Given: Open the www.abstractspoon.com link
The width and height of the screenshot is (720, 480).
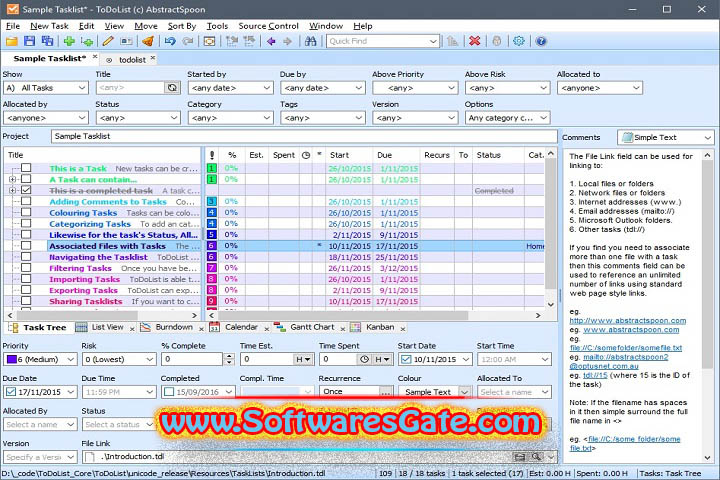Looking at the screenshot, I should tap(631, 330).
